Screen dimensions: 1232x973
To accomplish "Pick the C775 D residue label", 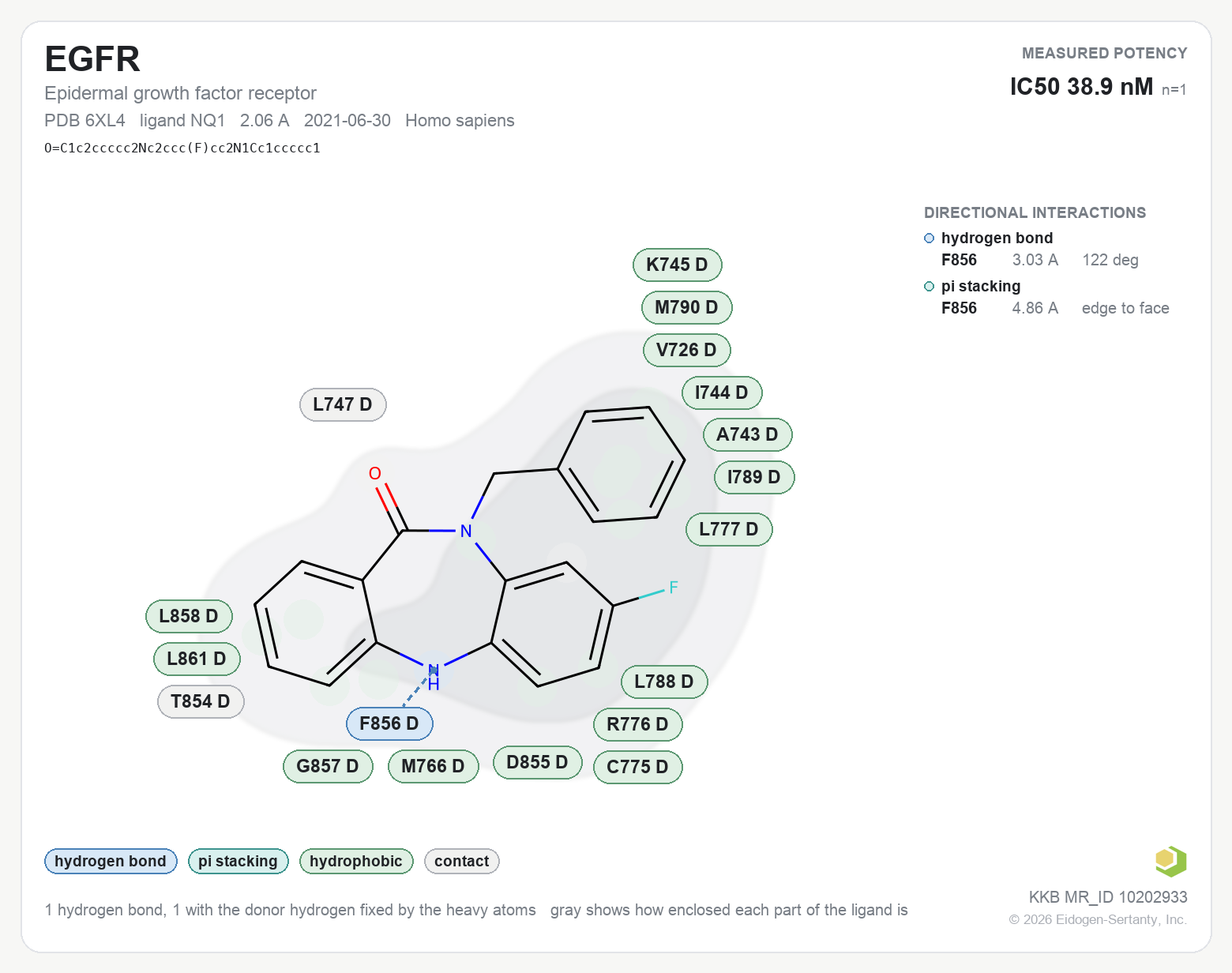I will pyautogui.click(x=637, y=767).
